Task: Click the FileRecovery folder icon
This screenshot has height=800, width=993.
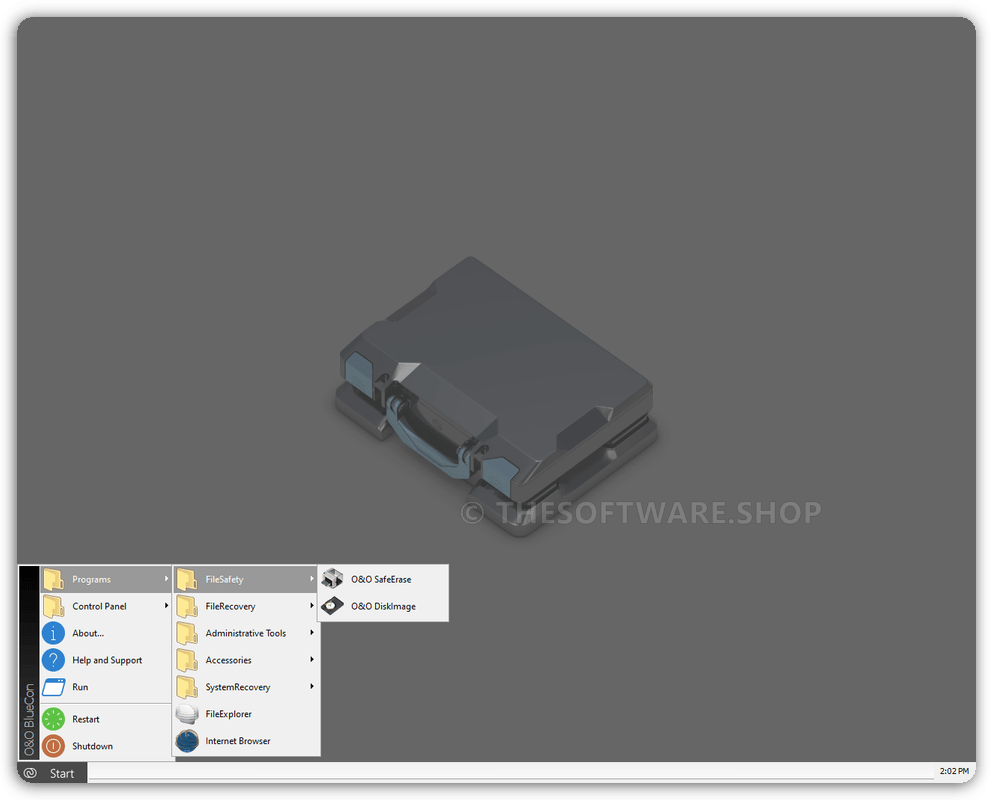Action: pos(187,606)
